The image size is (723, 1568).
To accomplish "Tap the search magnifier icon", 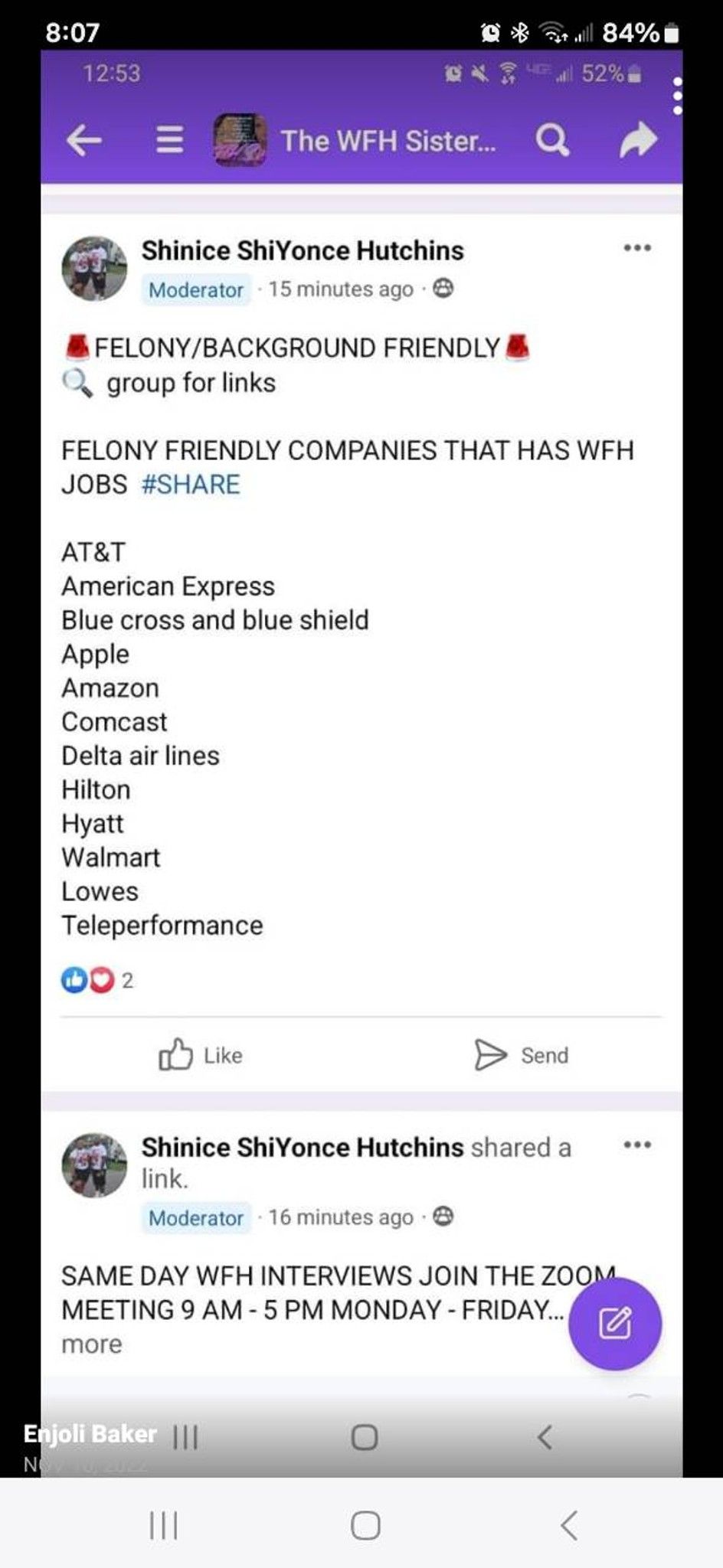I will 551,140.
